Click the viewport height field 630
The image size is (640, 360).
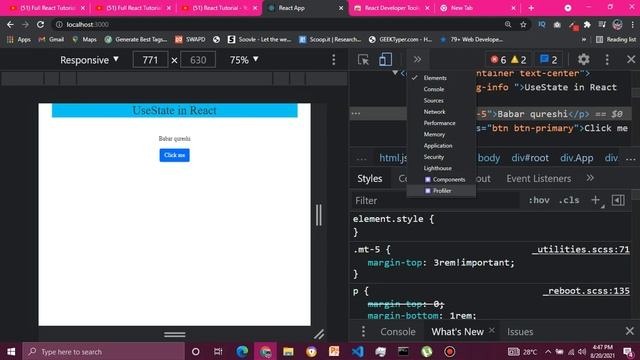[198, 60]
